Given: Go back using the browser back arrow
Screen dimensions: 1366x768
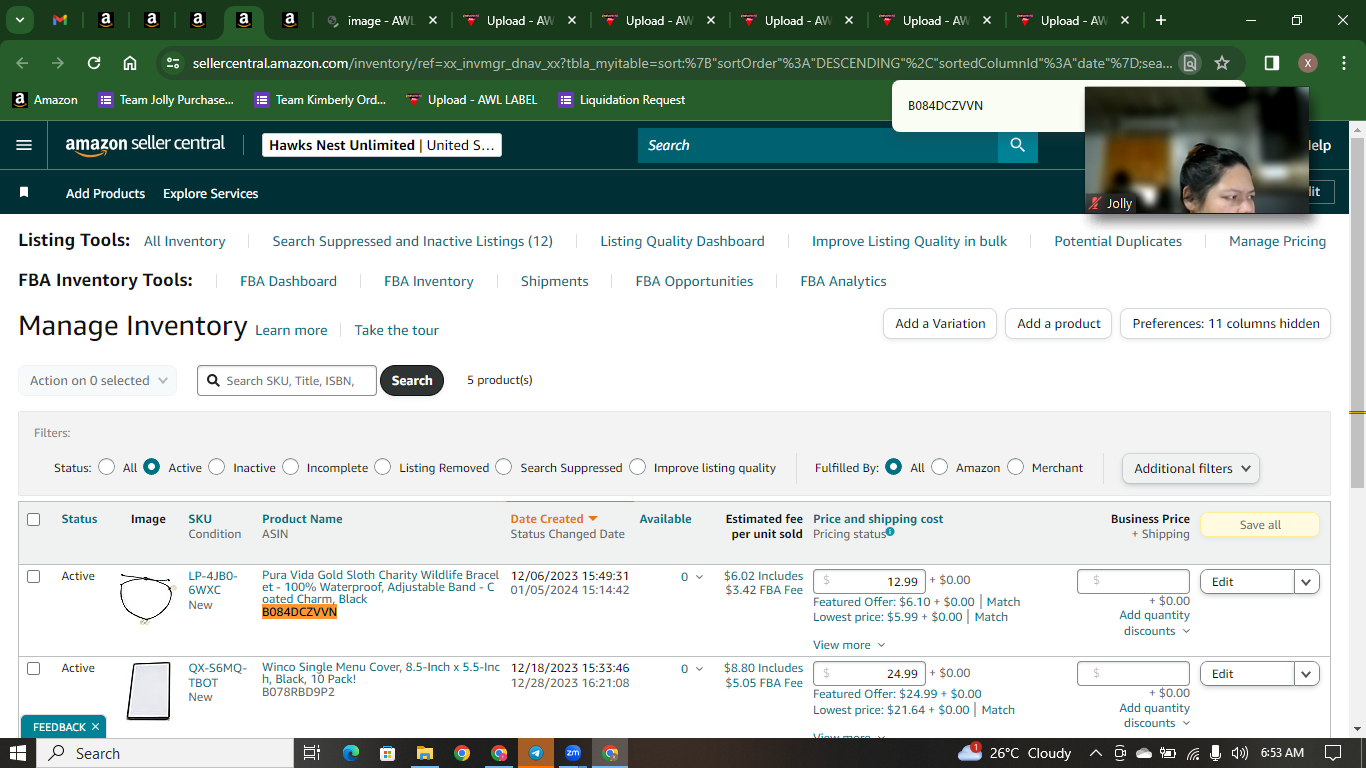Looking at the screenshot, I should [x=22, y=63].
